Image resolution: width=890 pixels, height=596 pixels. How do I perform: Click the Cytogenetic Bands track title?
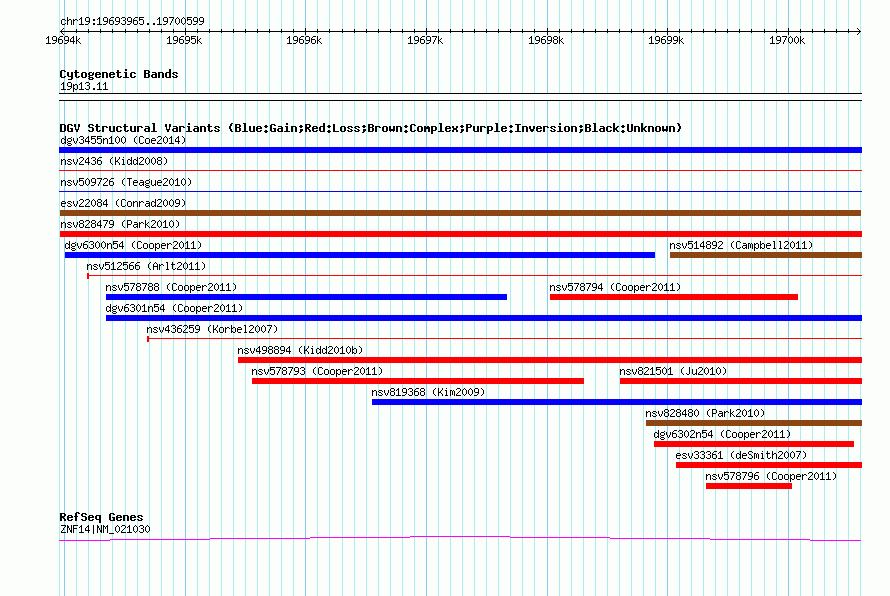point(119,74)
